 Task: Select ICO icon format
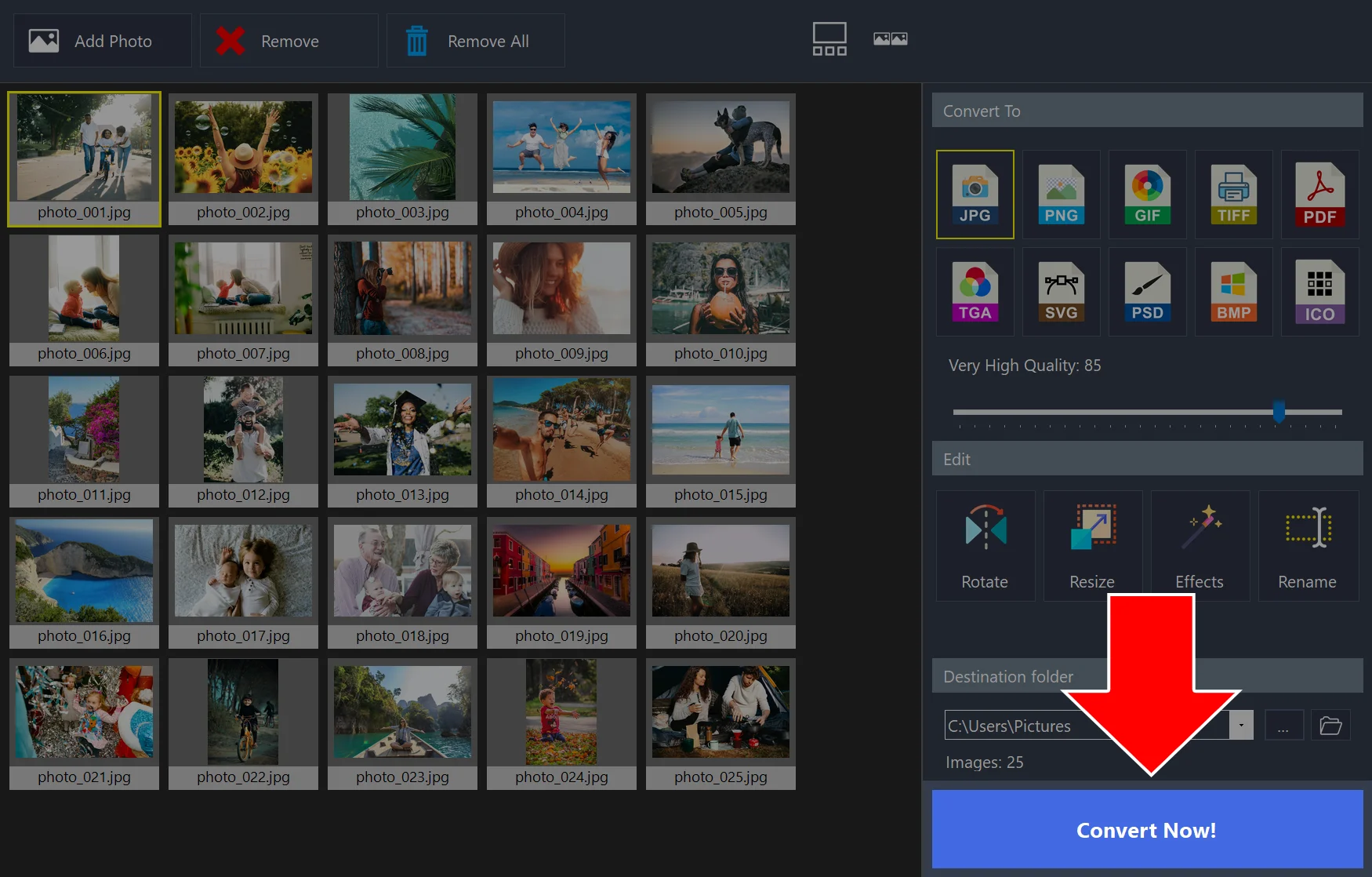pos(1319,292)
